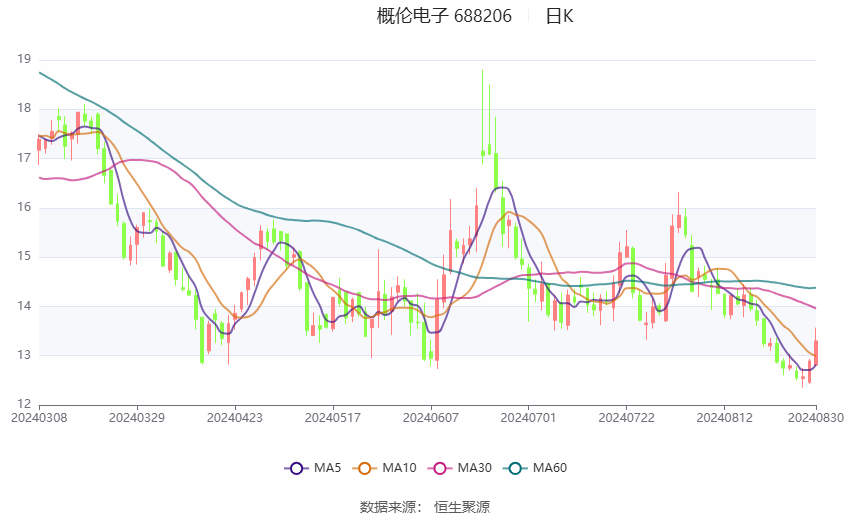Click the y-axis value 15
Screen dimensions: 850x517
click(x=24, y=256)
